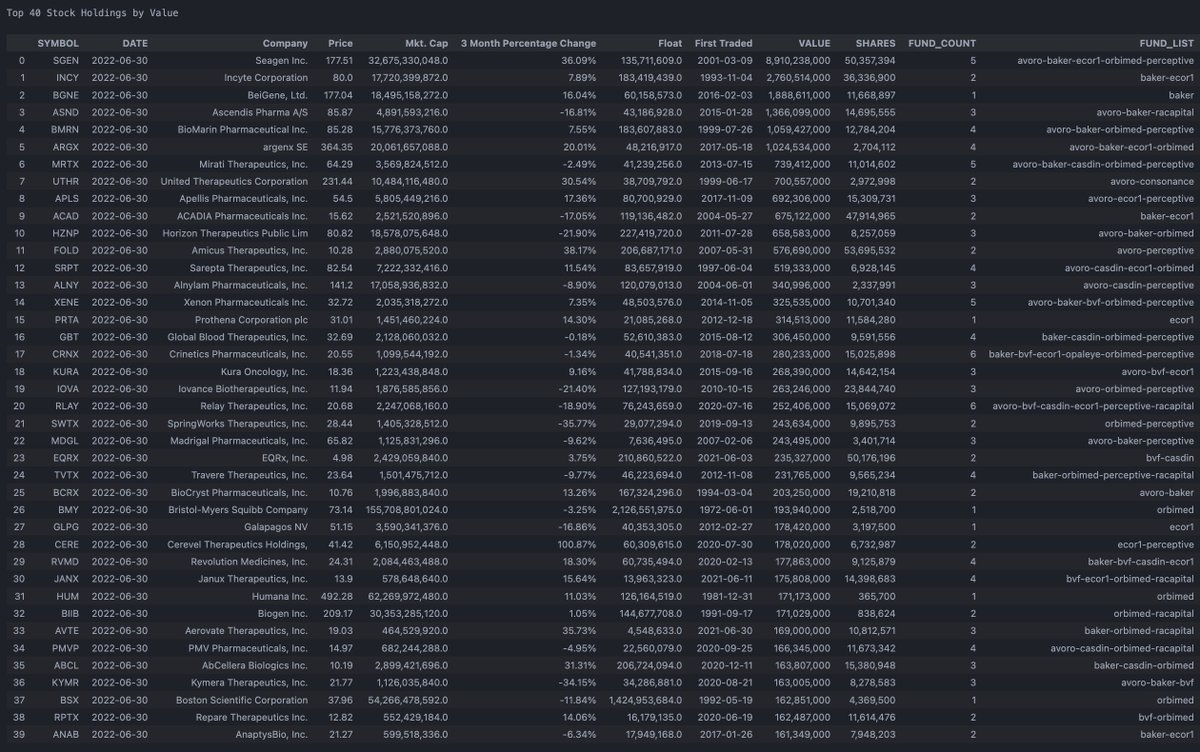1200x752 pixels.
Task: Click the VALUE column header
Action: tap(813, 43)
